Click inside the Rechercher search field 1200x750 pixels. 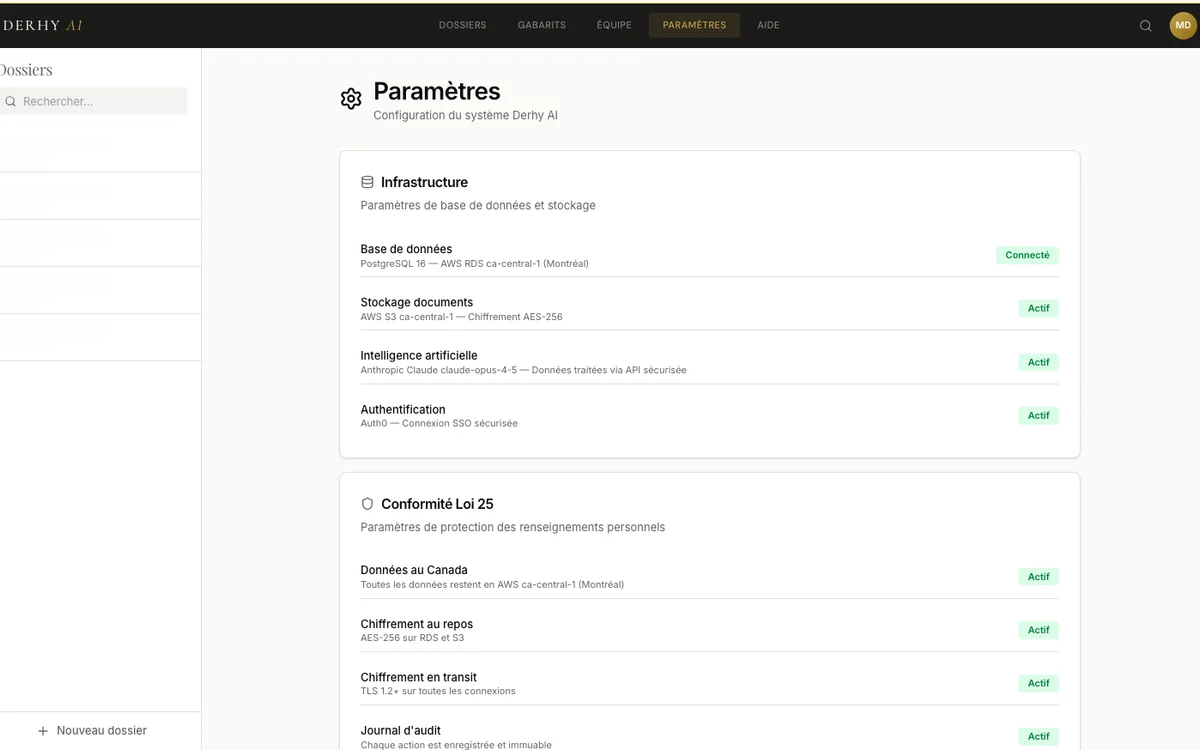point(93,101)
